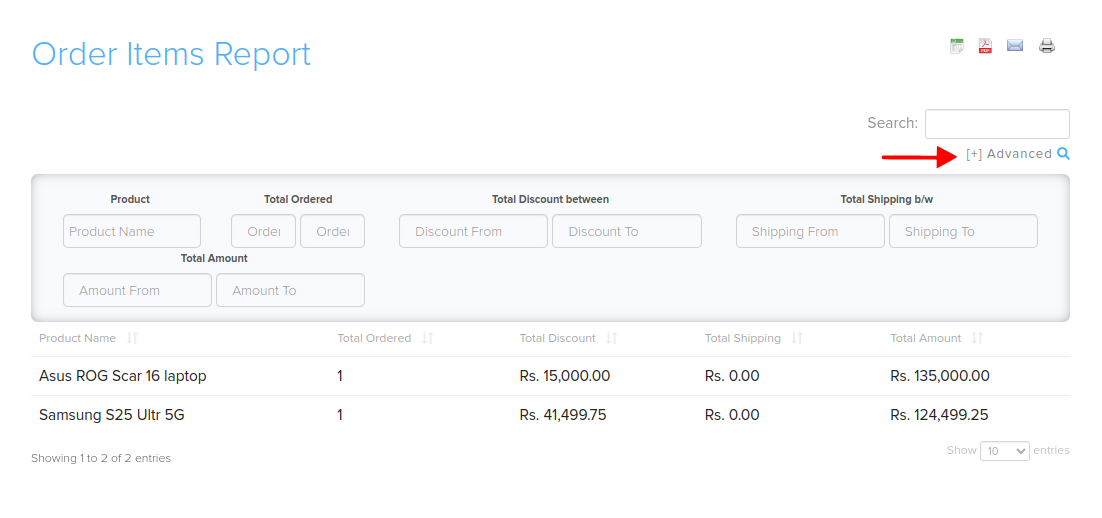Viewport: 1102px width, 518px height.
Task: Click shipping Rs. 0.00 in Asus row
Action: pyautogui.click(x=732, y=376)
